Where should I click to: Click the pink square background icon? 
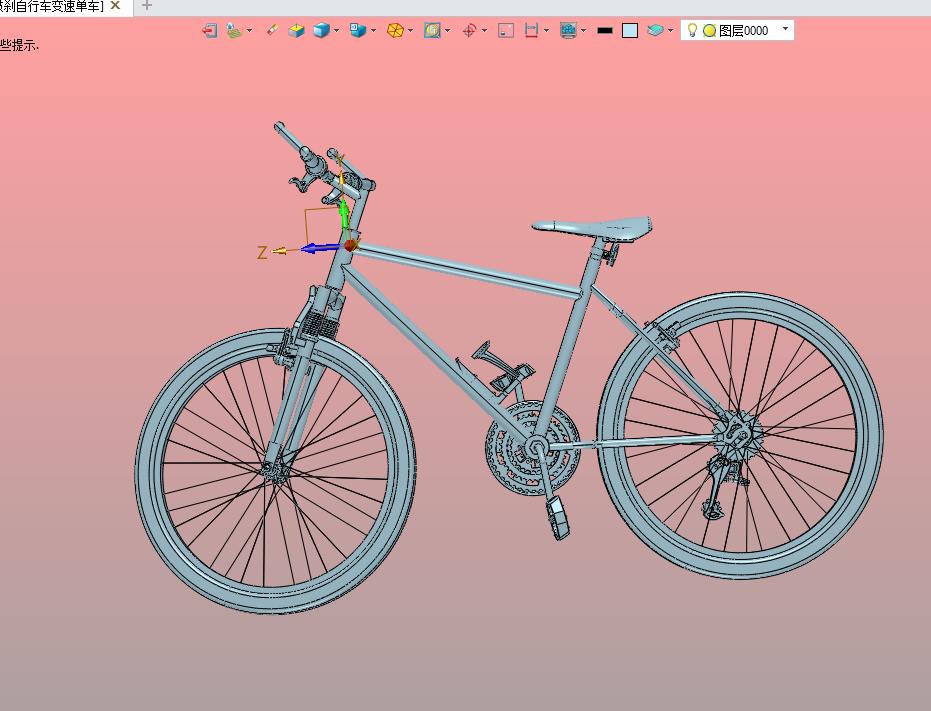coord(506,30)
